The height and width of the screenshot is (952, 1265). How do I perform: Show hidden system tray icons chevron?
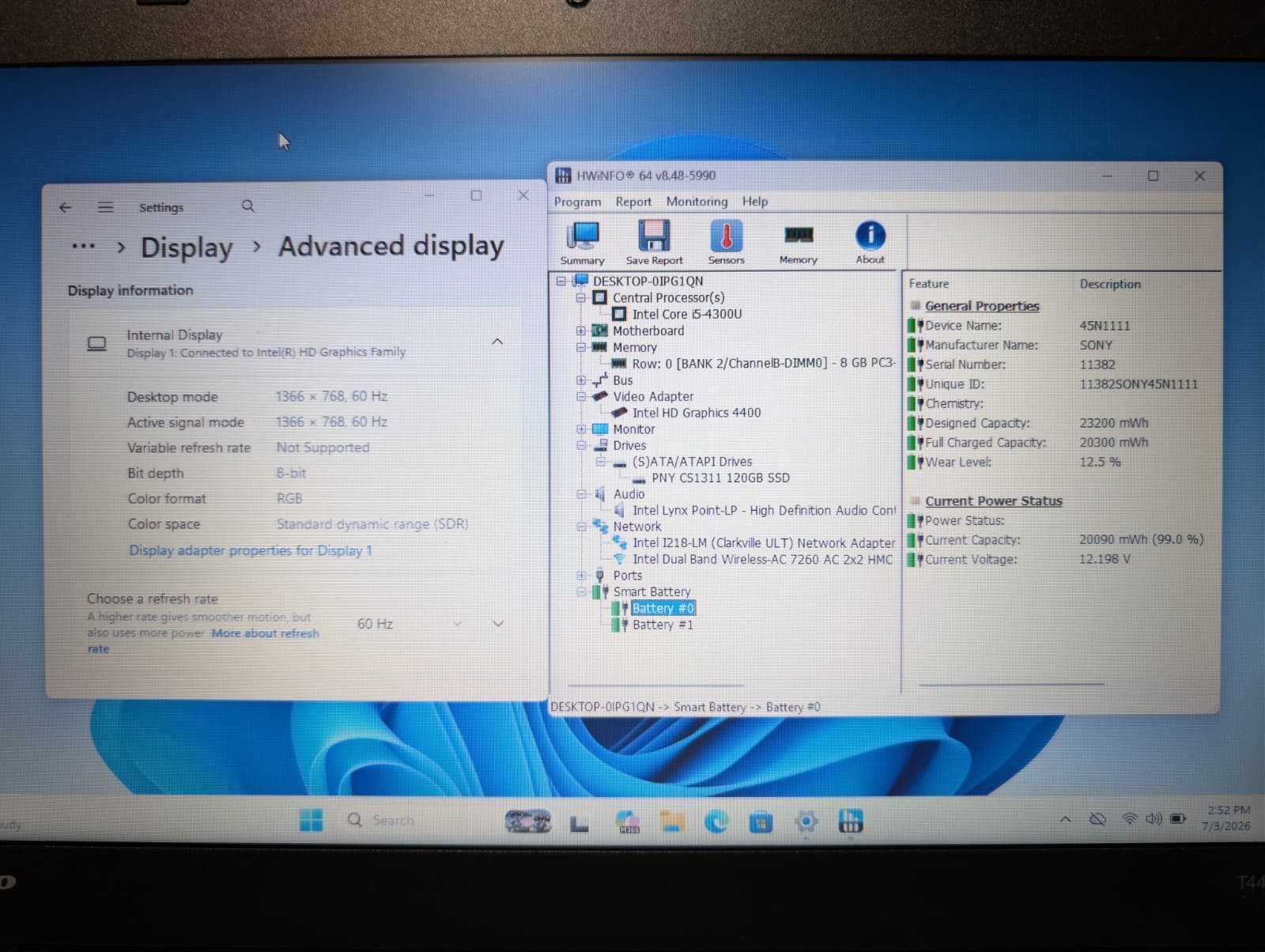point(1066,819)
